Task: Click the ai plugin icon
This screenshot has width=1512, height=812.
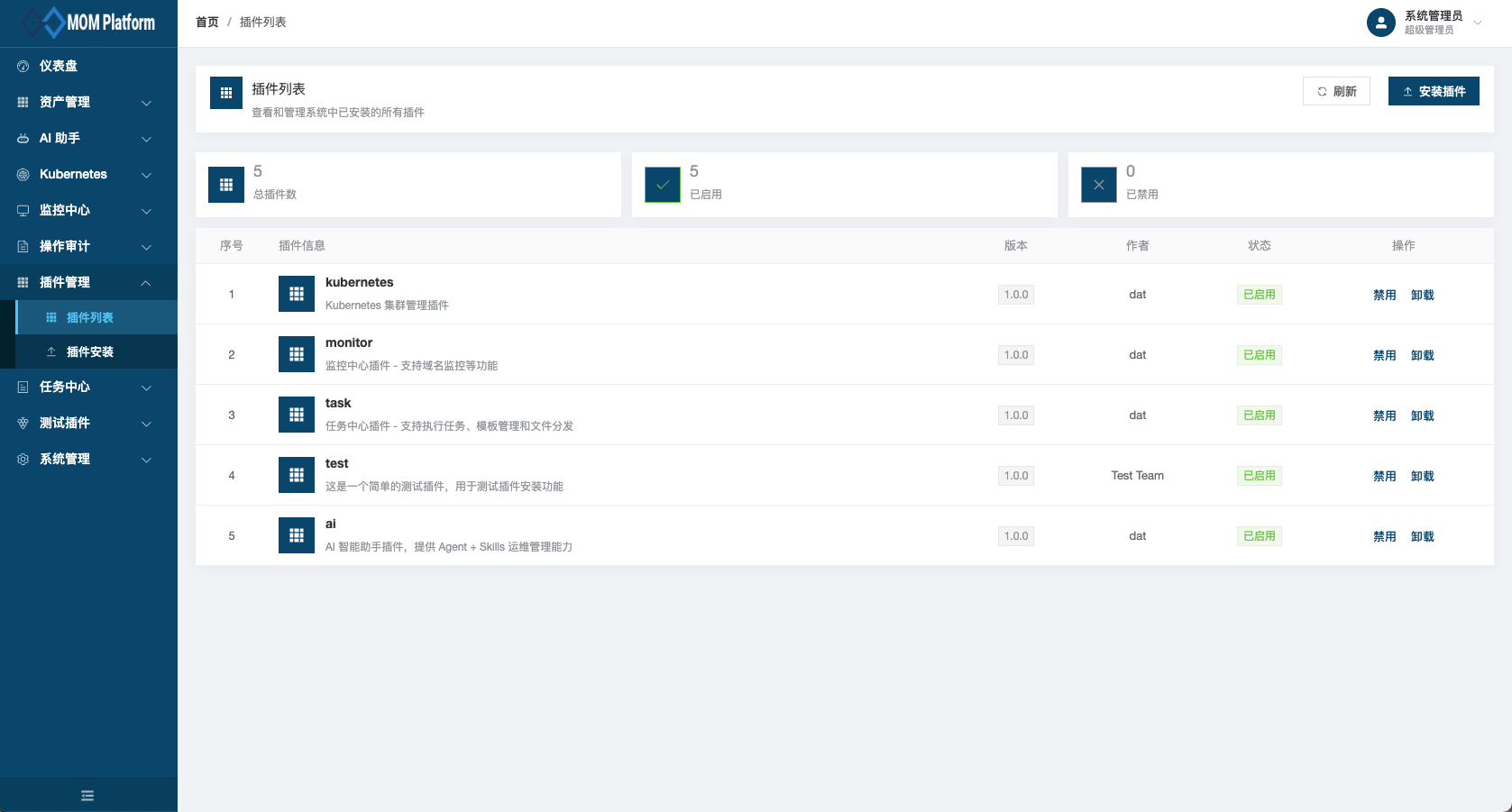Action: [297, 535]
